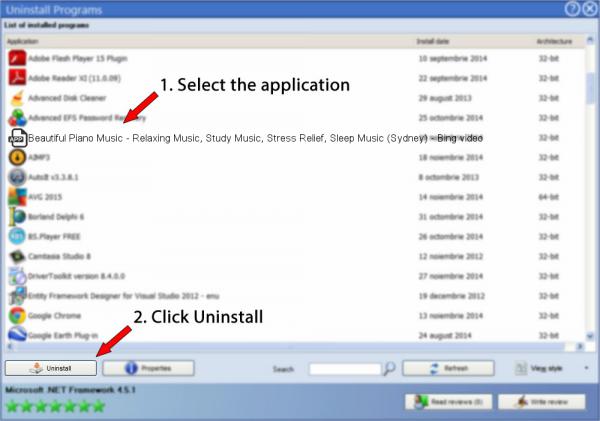Click the '12 noiembrie 2012' date cell
Screen dimensions: 600x421
pyautogui.click(x=450, y=256)
